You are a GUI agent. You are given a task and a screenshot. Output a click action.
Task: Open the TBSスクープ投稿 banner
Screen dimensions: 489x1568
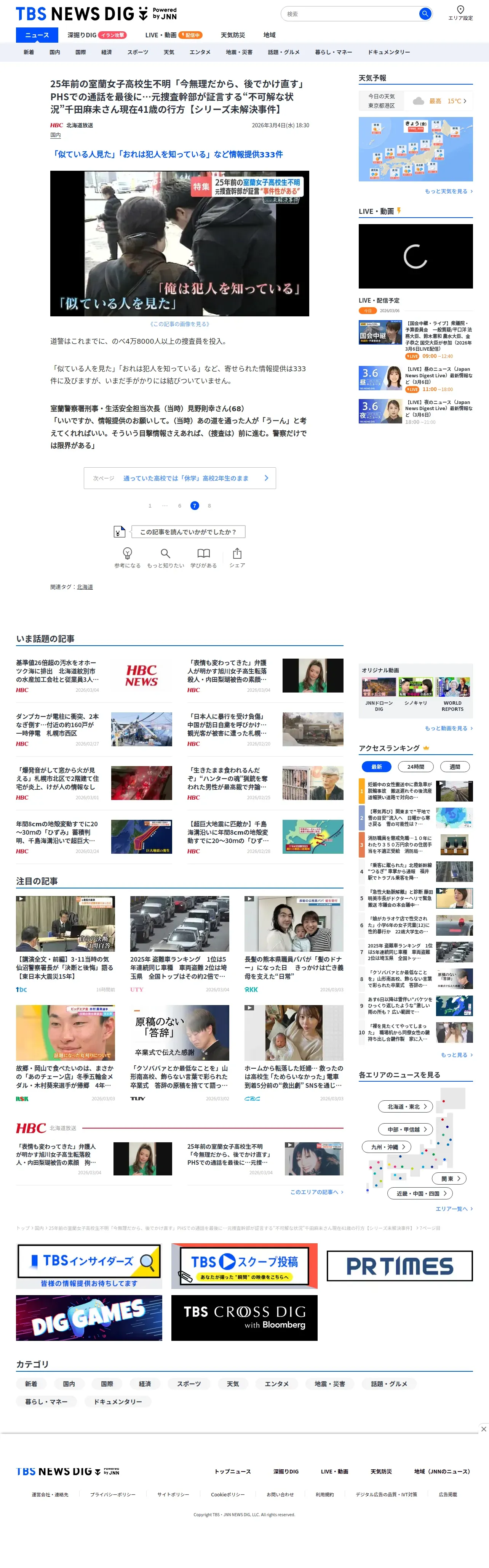[244, 1265]
